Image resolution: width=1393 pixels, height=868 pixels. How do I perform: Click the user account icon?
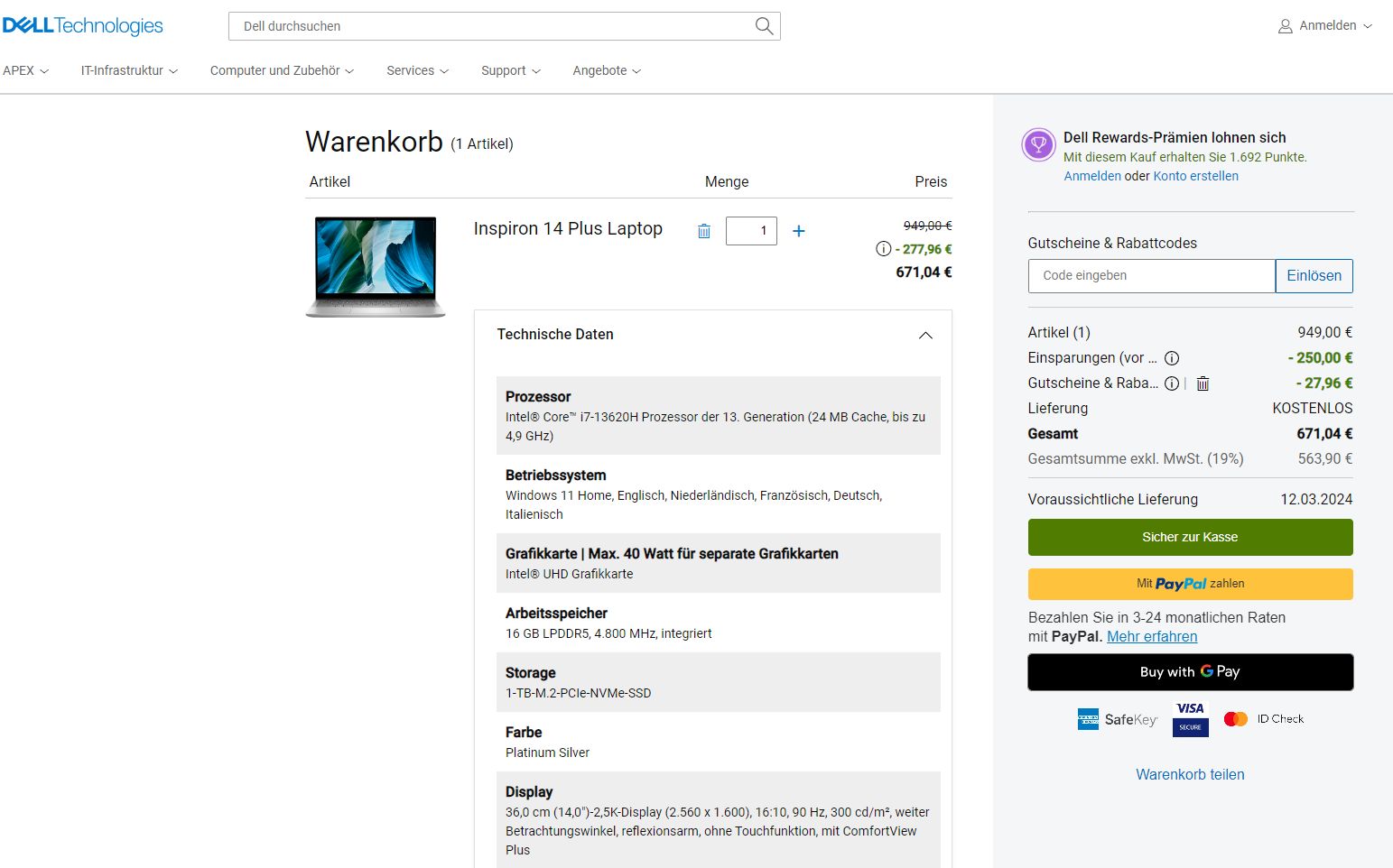pyautogui.click(x=1285, y=26)
